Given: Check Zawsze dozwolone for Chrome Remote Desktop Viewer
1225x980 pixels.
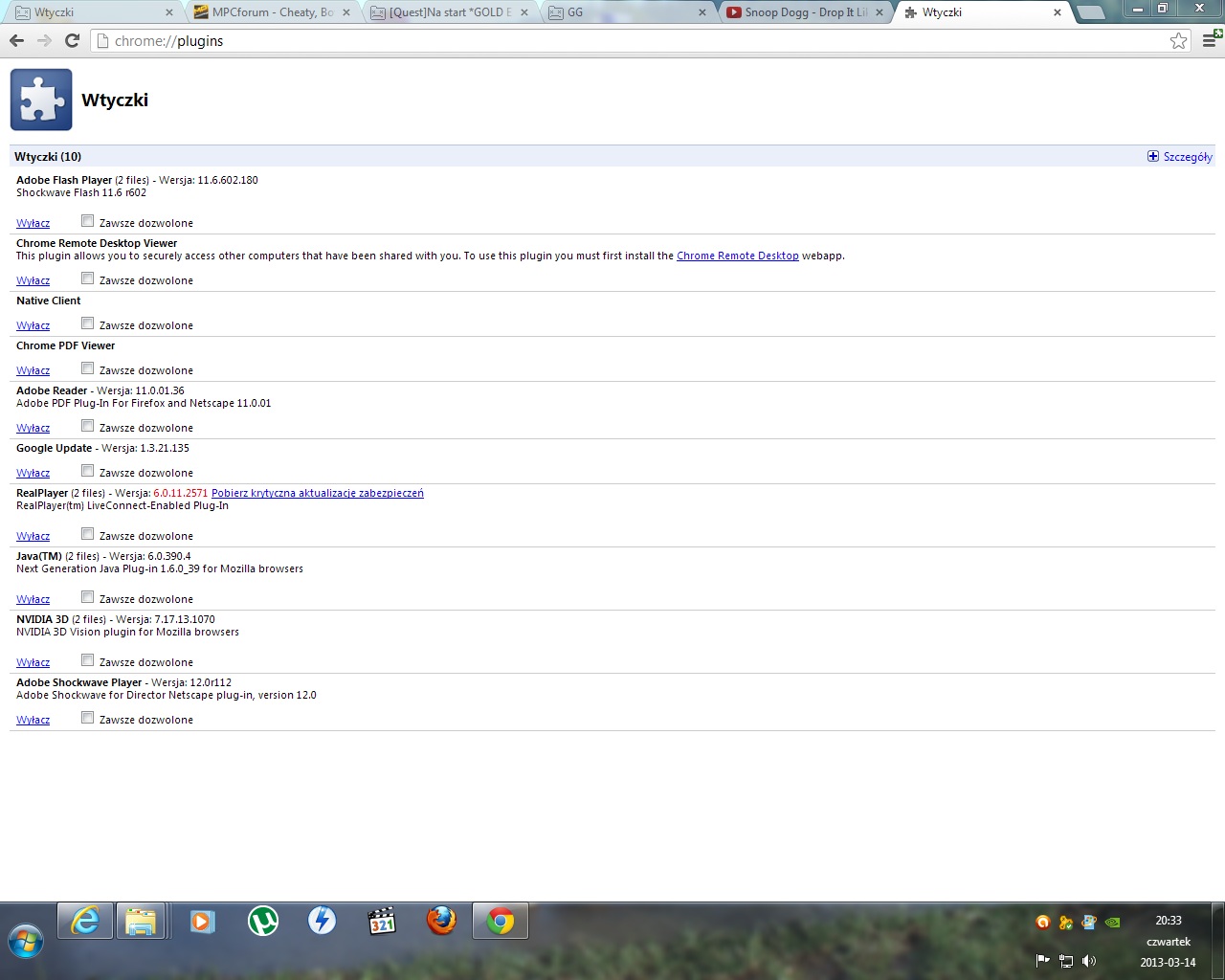Looking at the screenshot, I should 87,278.
